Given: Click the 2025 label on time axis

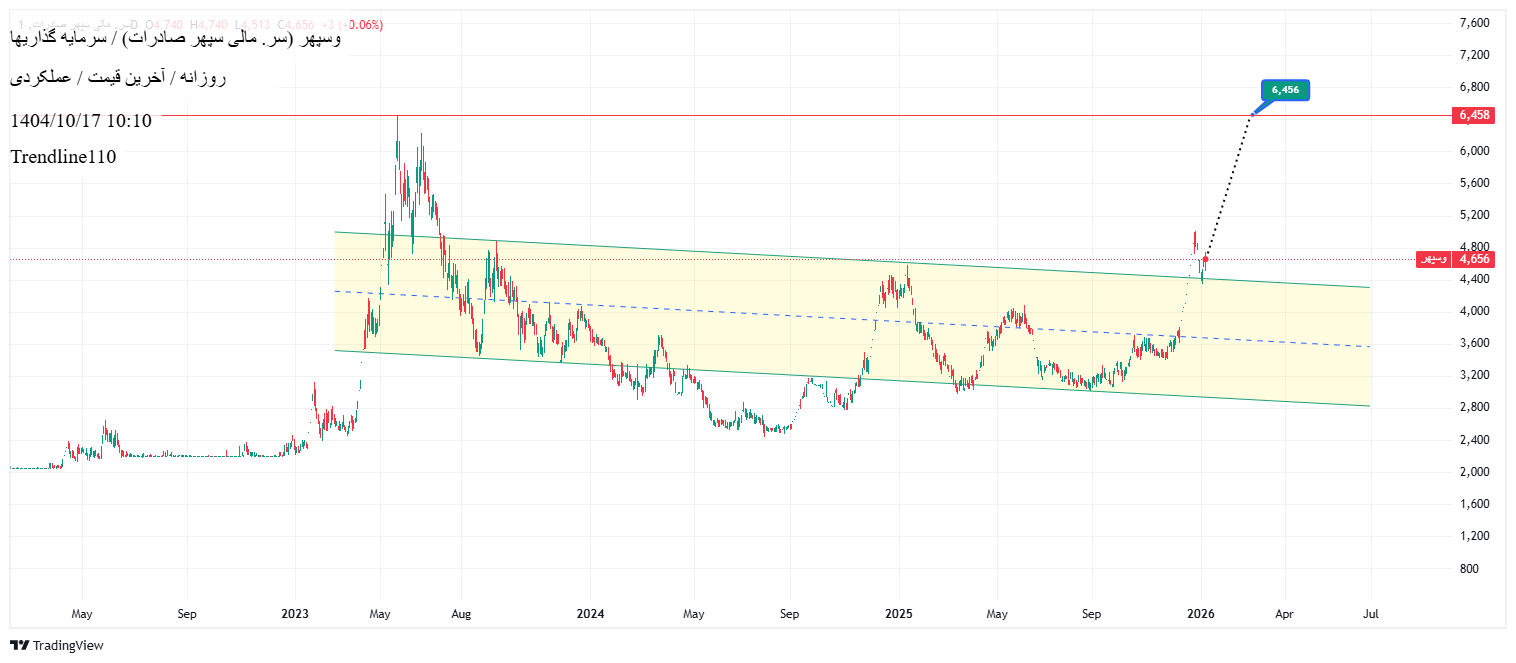Looking at the screenshot, I should [x=899, y=614].
